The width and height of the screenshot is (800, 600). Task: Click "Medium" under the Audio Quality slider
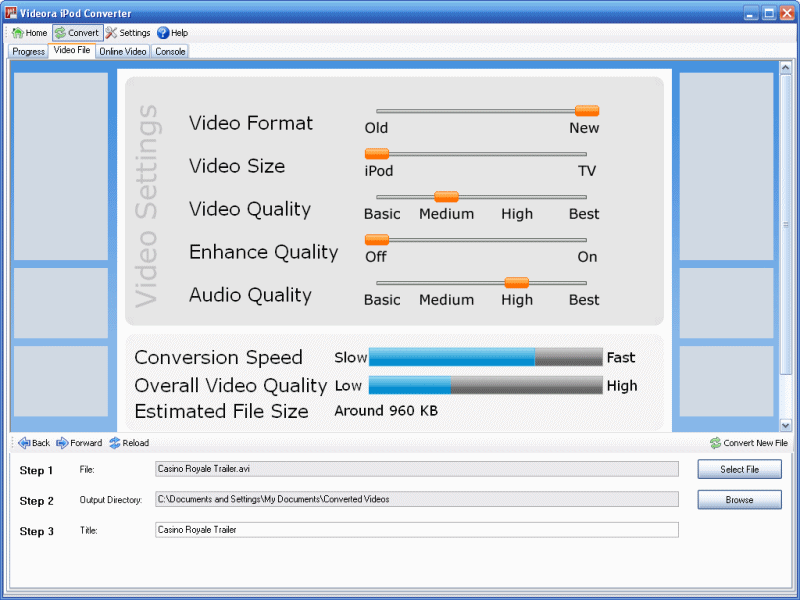click(x=446, y=299)
